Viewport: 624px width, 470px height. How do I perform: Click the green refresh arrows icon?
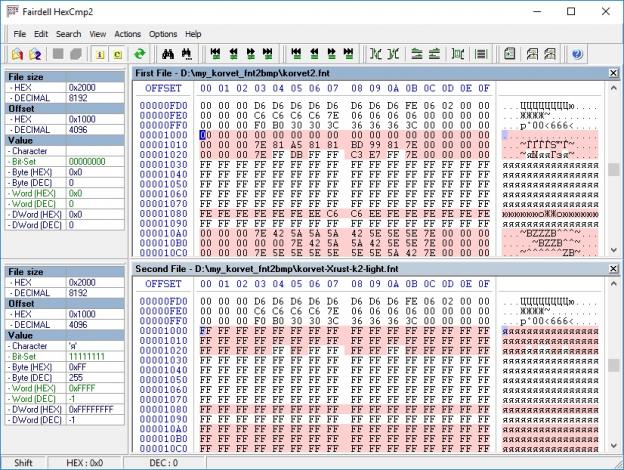click(x=140, y=54)
